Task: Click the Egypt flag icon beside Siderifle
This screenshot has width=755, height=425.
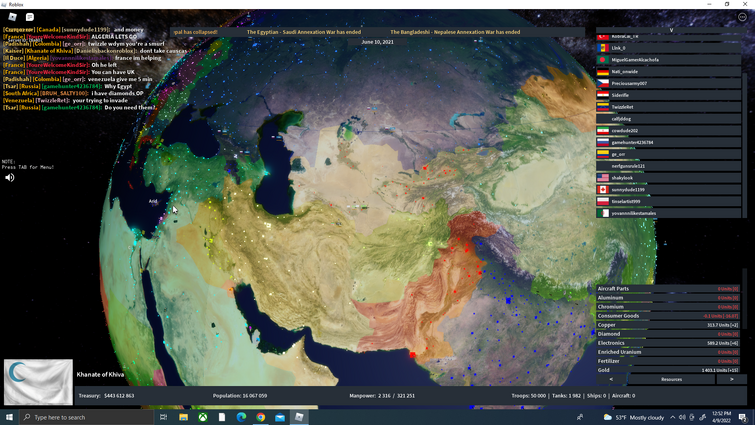Action: coord(603,95)
